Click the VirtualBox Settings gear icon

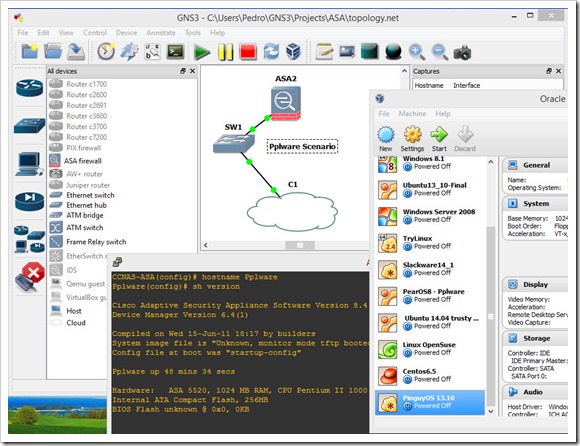(412, 139)
